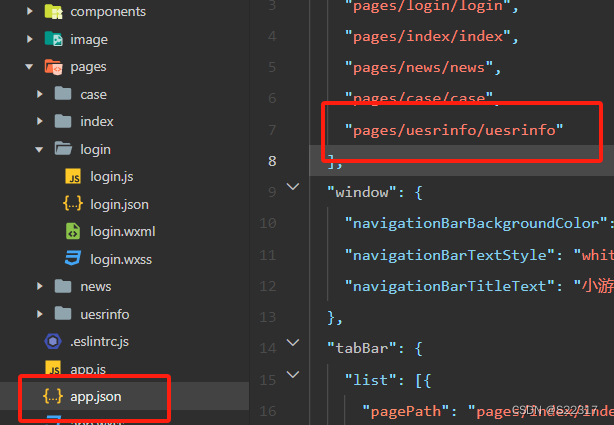Select the uesrinfo folder name
The width and height of the screenshot is (614, 425).
105,314
